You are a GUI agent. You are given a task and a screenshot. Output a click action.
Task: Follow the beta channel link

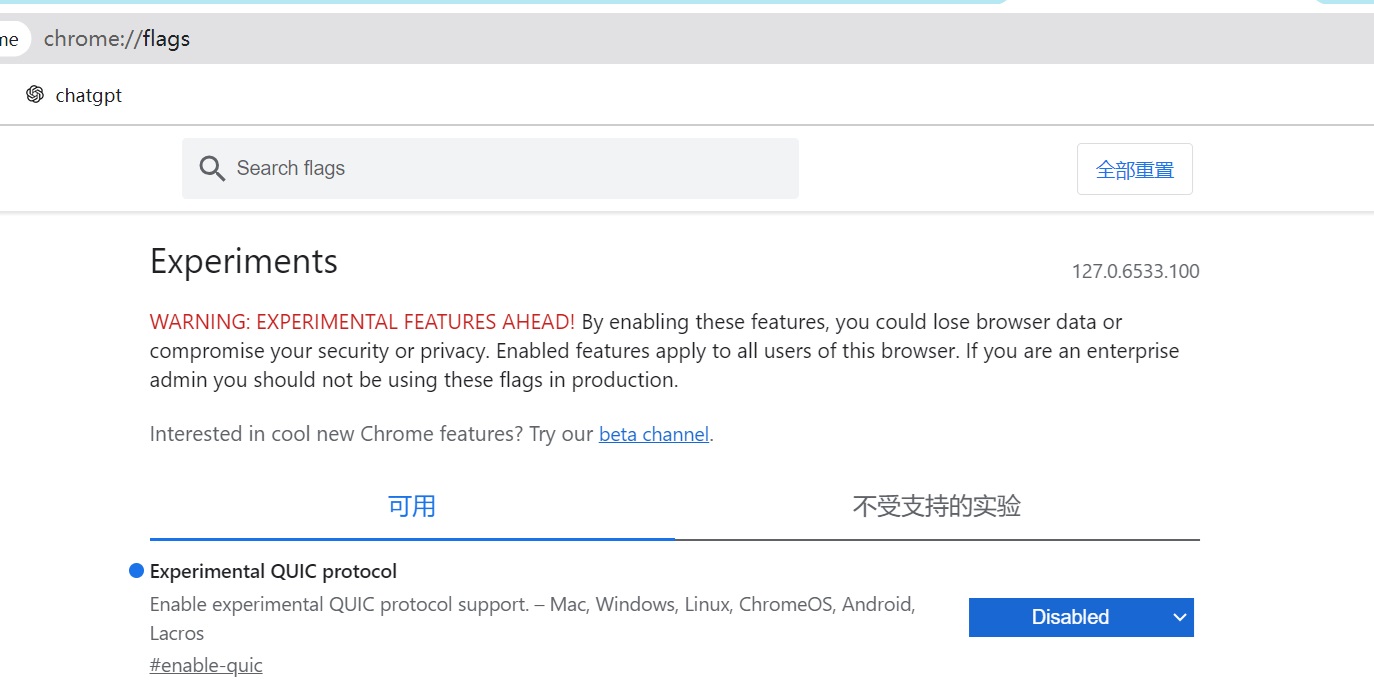pyautogui.click(x=654, y=435)
